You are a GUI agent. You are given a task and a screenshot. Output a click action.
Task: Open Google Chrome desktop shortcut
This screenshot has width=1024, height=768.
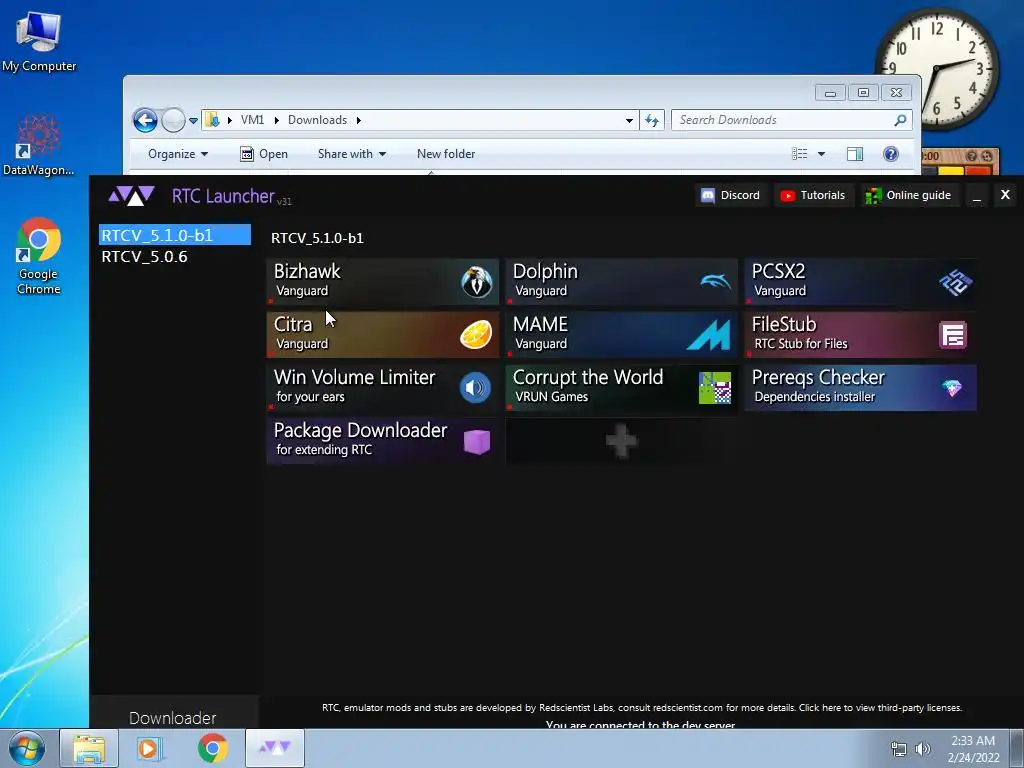click(39, 256)
